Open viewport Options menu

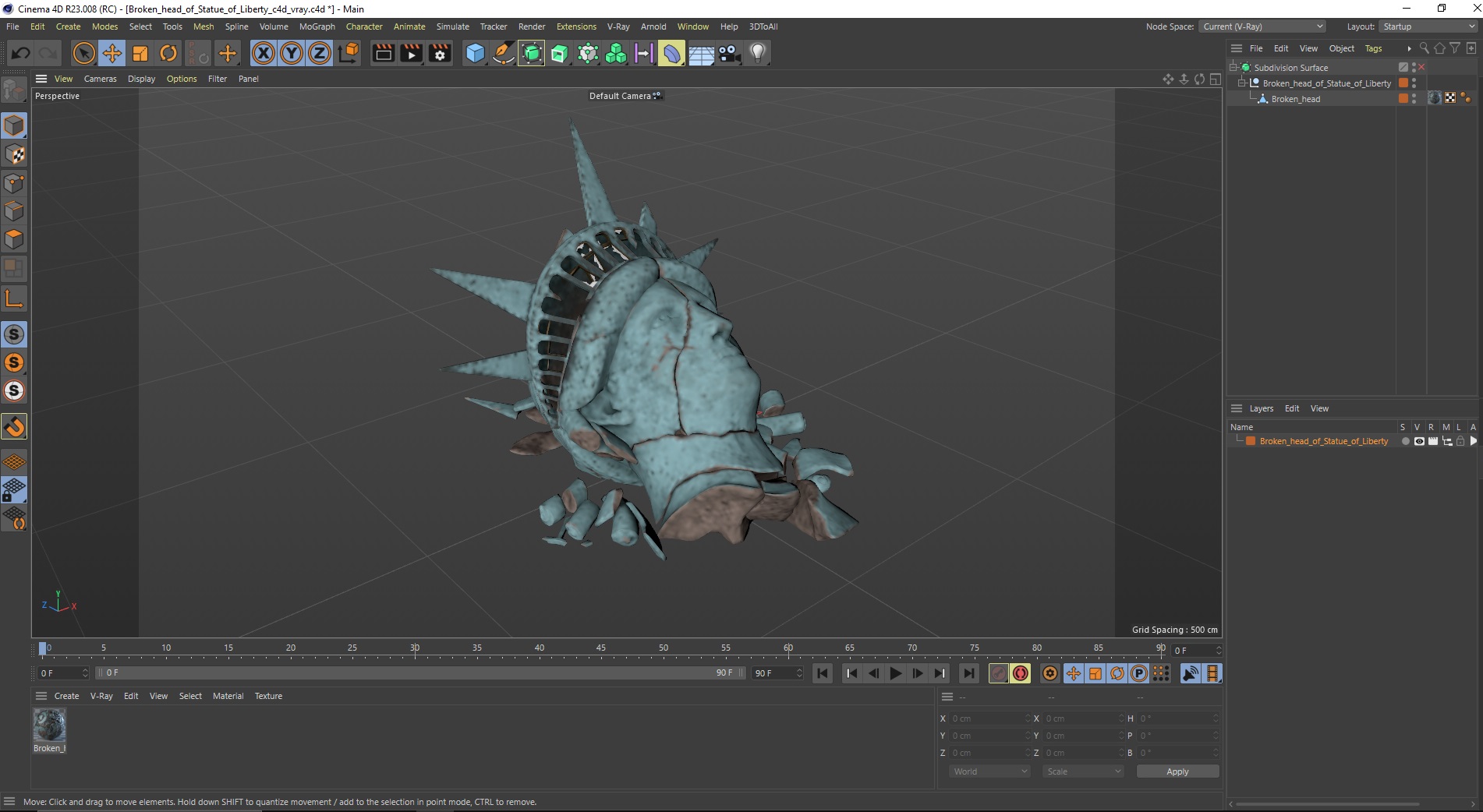tap(182, 79)
